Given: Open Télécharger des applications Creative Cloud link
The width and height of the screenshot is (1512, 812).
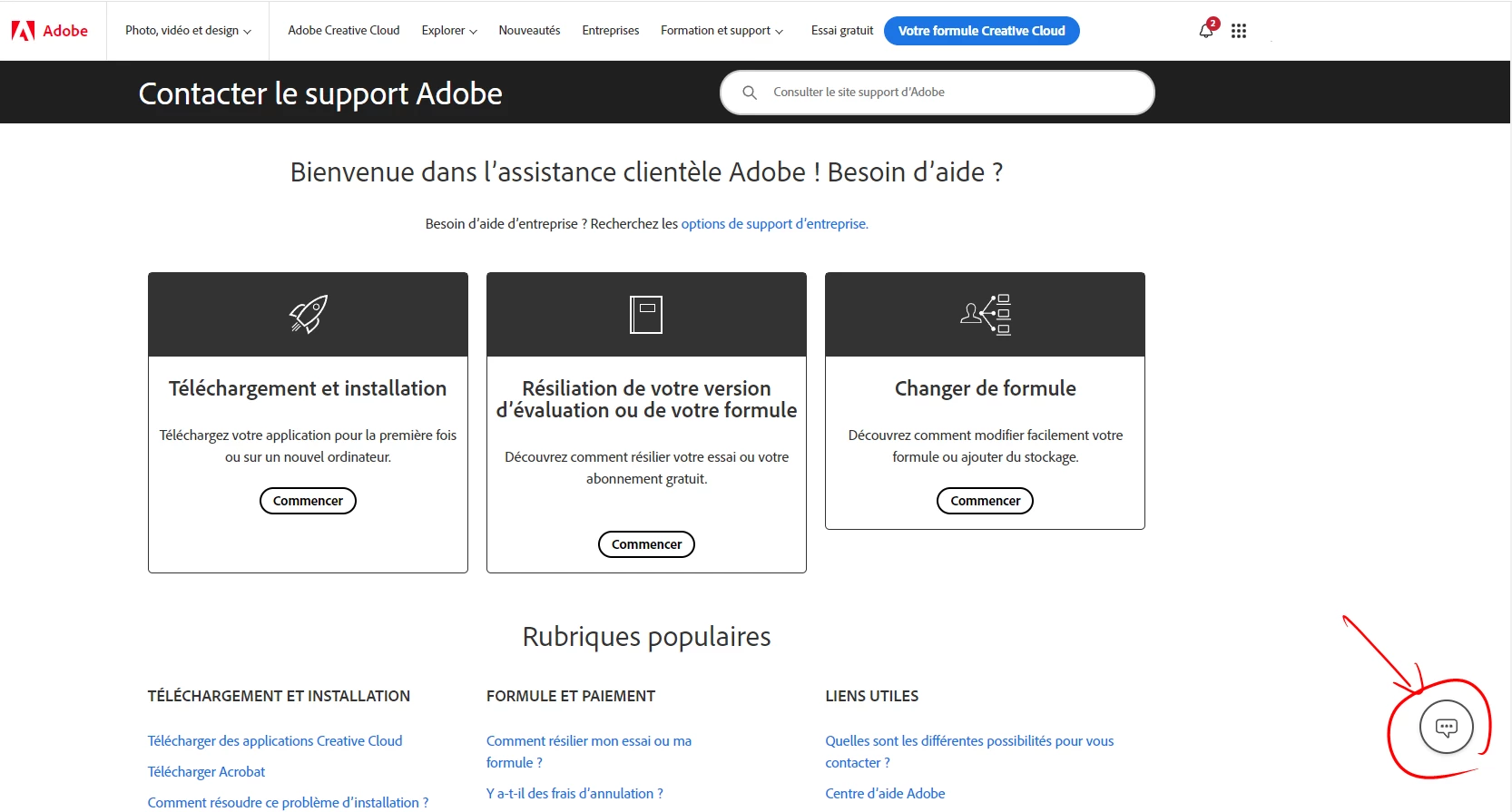Looking at the screenshot, I should (275, 741).
